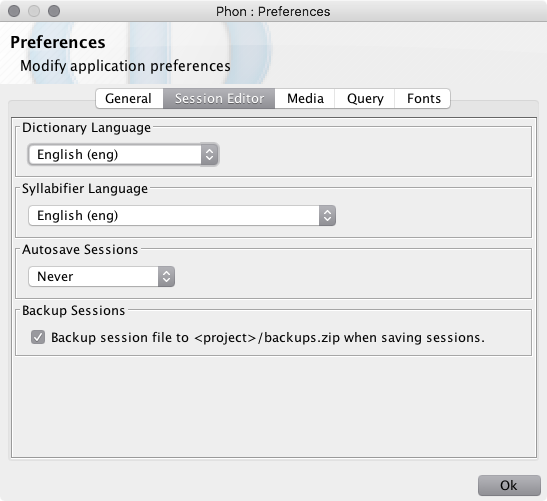
Task: Open the Dictionary Language dropdown
Action: (123, 155)
